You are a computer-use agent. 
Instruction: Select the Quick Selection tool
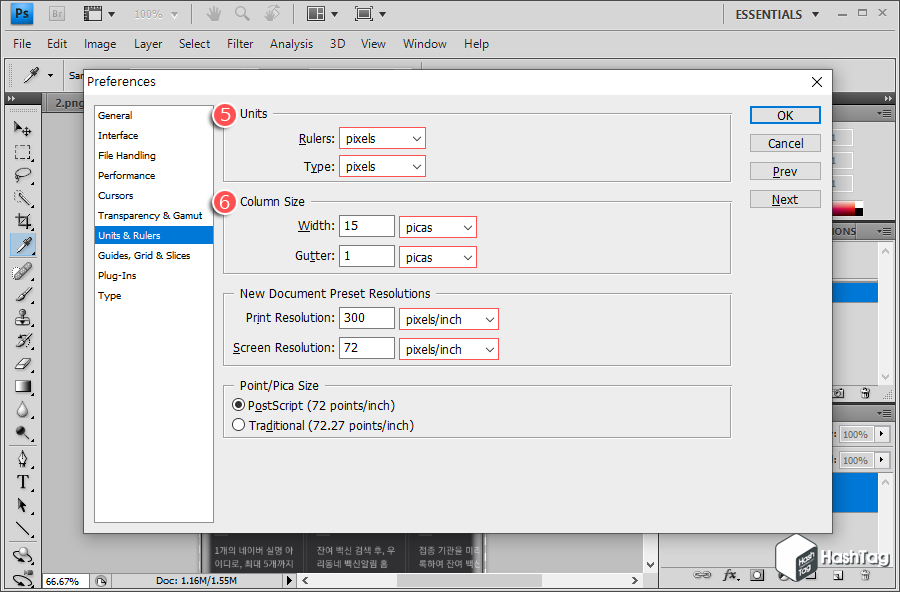(x=22, y=198)
